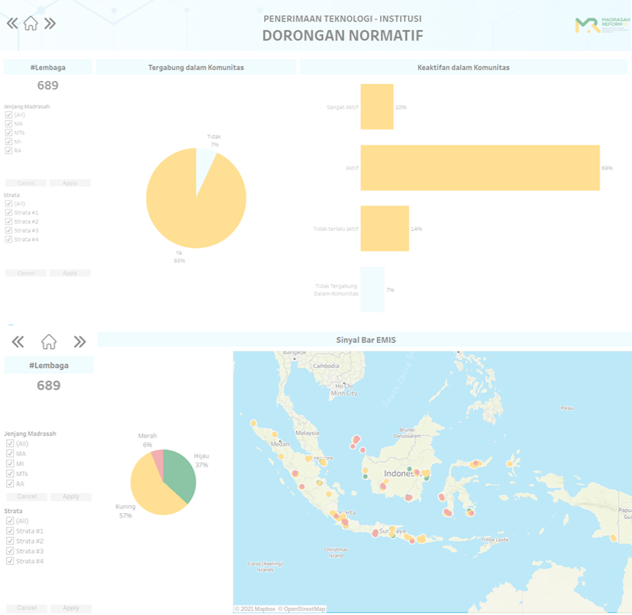Cancel Jenjang Madrasah filter in Sinyal Bar EMIS dashboard
632x615 pixels.
coord(27,496)
